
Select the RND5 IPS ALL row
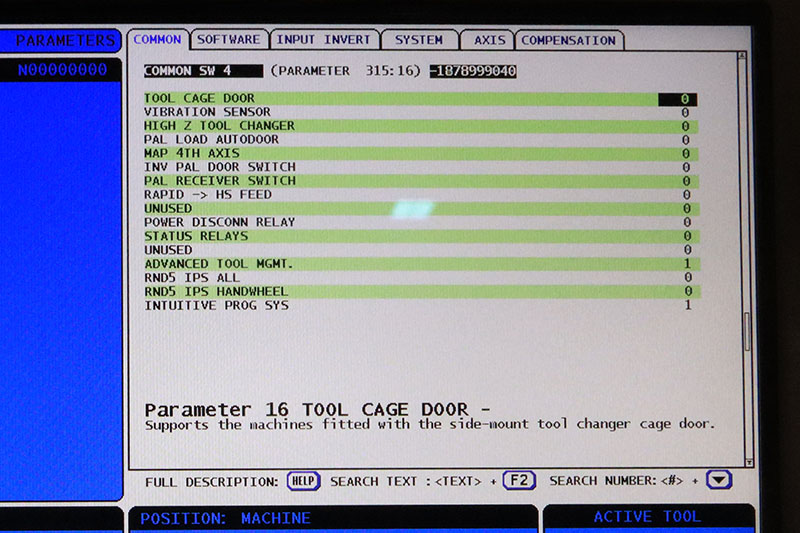[x=421, y=277]
